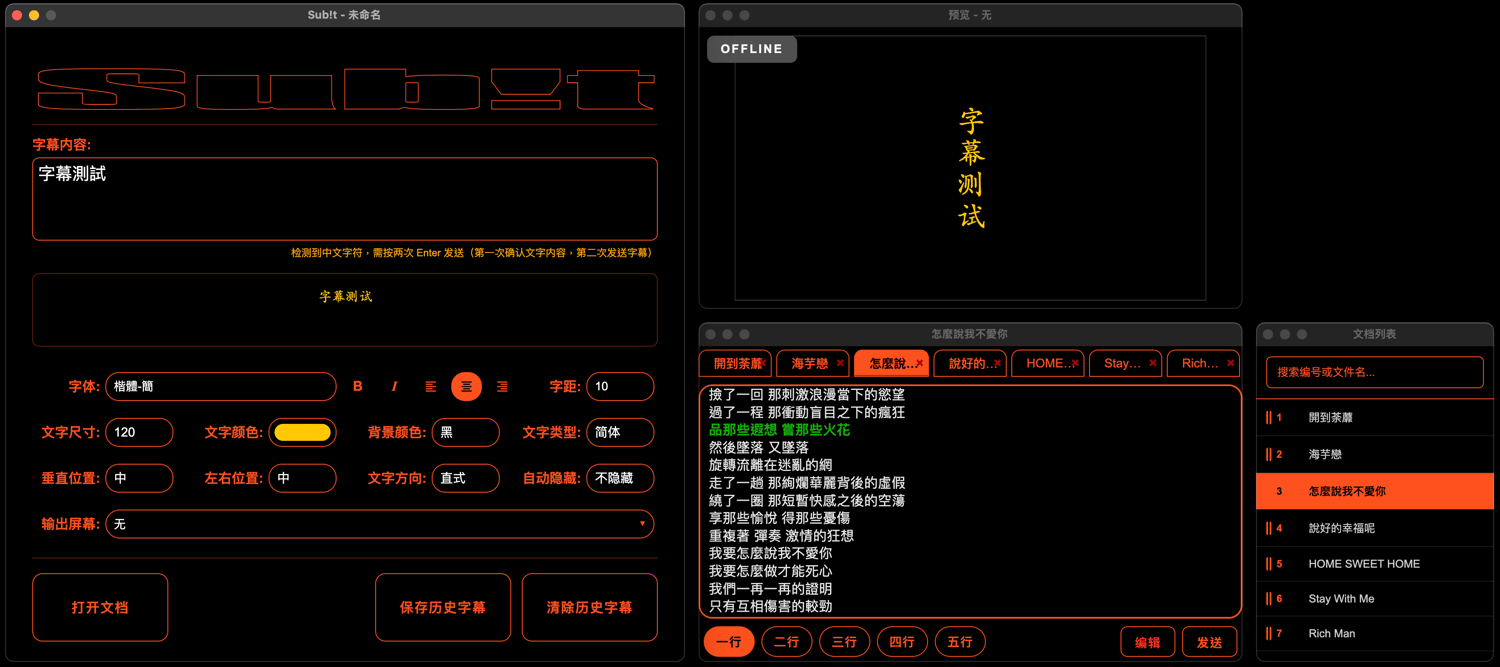Open the 垂直位置 vertical position dropdown
Viewport: 1500px width, 667px height.
pos(139,479)
